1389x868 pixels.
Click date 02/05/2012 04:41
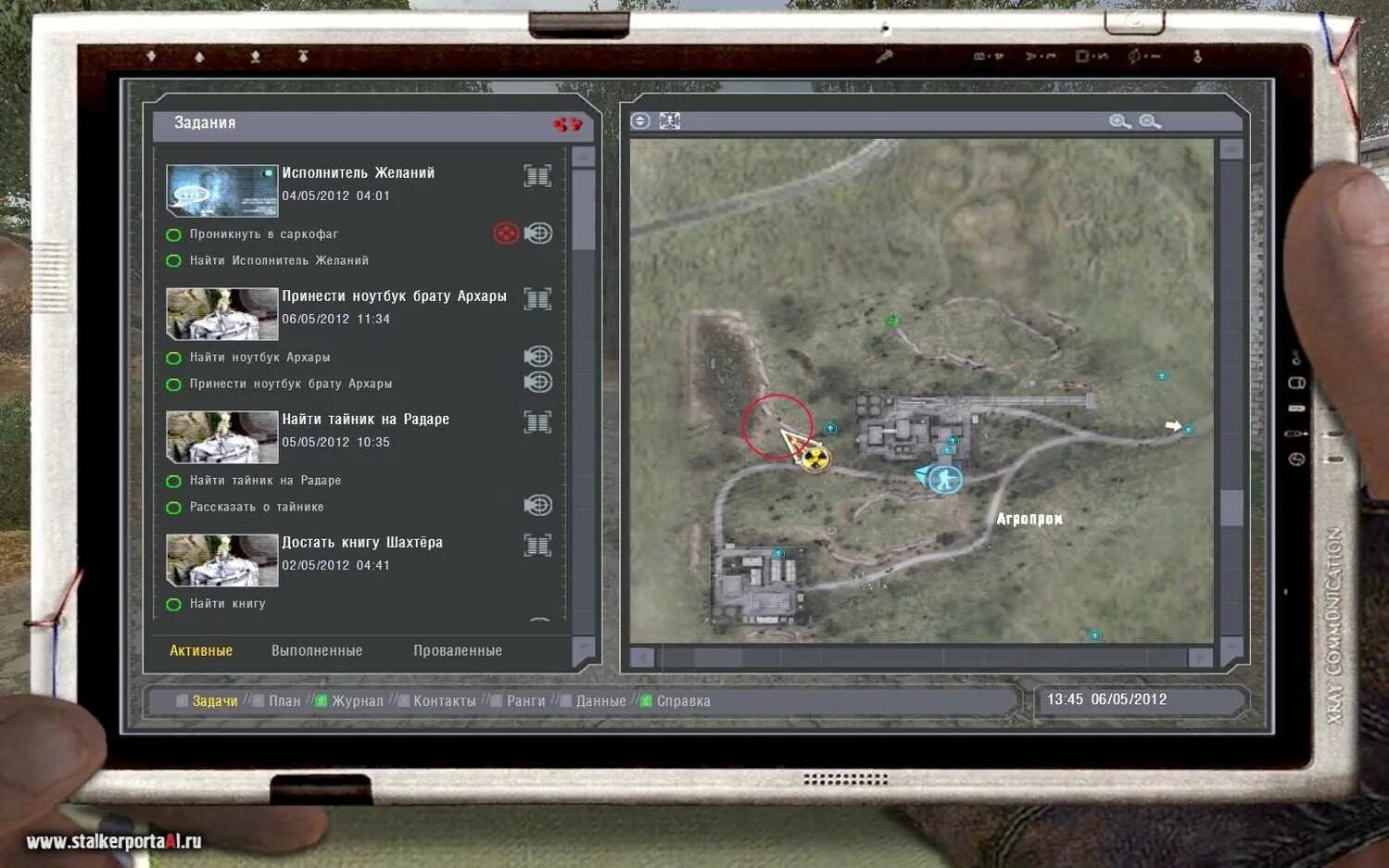[335, 566]
